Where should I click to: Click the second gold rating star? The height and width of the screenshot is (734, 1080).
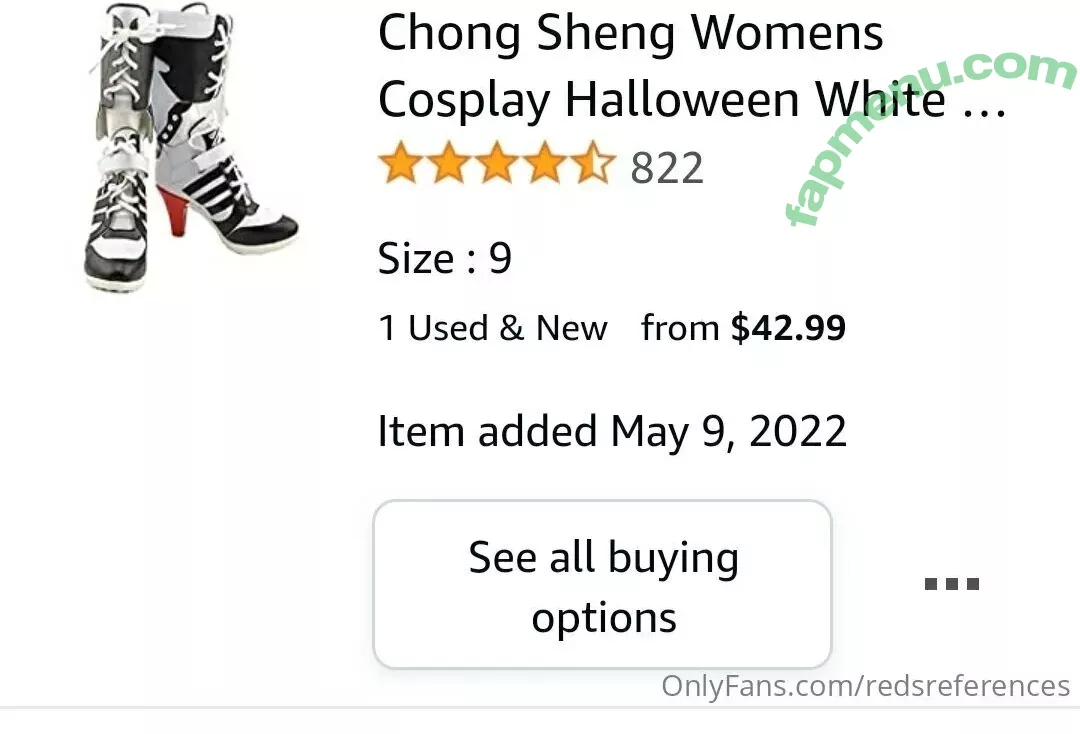pyautogui.click(x=449, y=162)
